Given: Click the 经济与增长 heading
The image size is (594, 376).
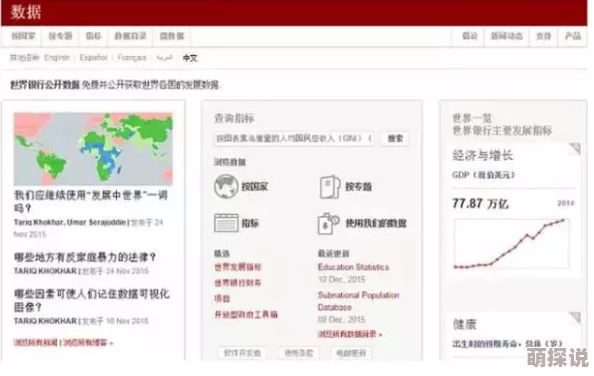Looking at the screenshot, I should [483, 155].
